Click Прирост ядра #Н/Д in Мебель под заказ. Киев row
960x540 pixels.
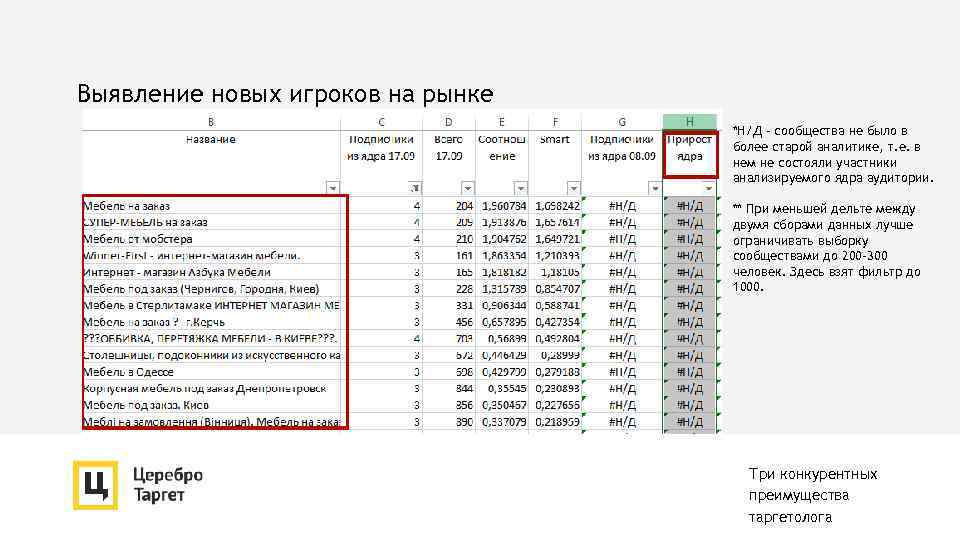(x=689, y=405)
